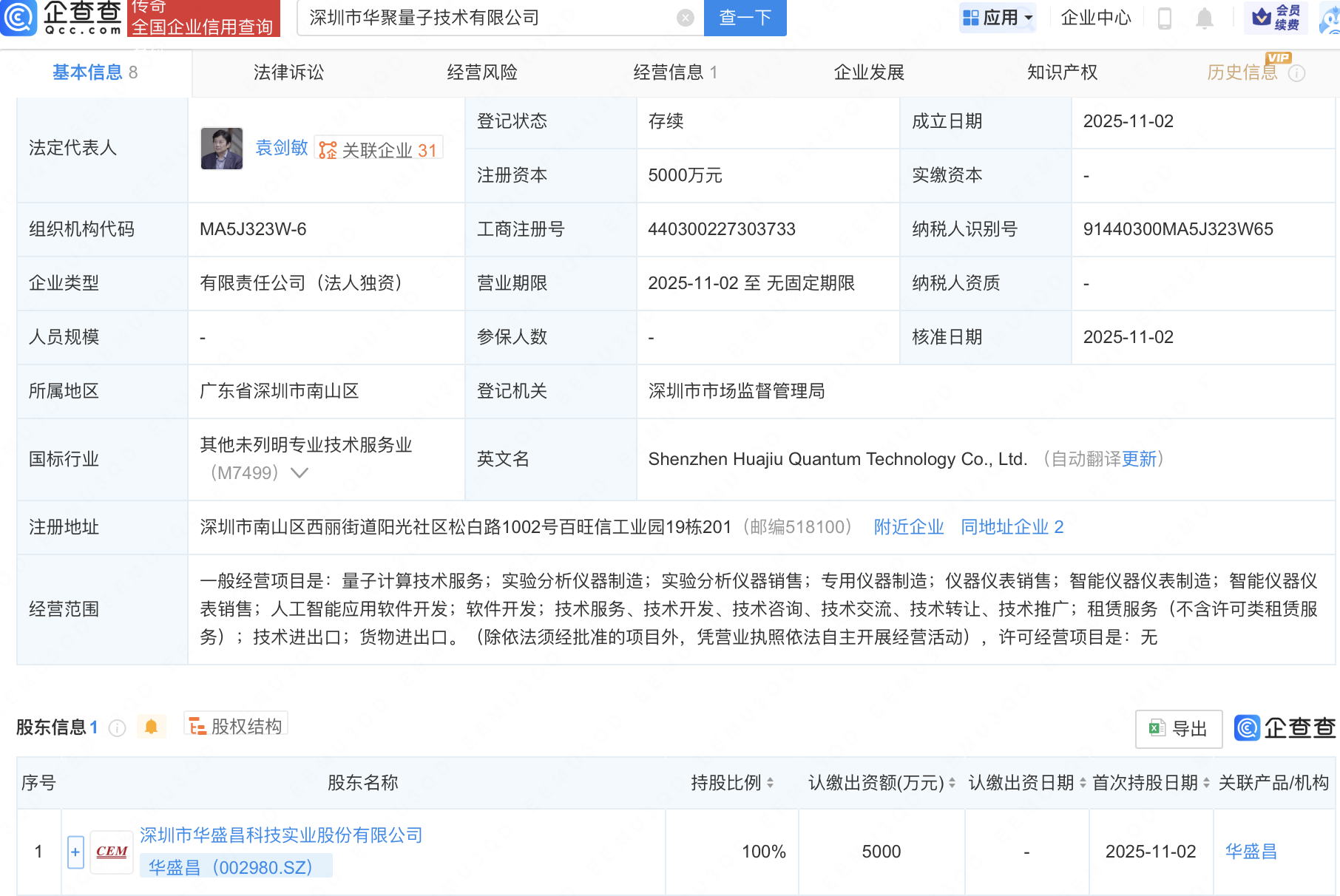
Task: Sort by 认缴出资额 column
Action: tap(952, 783)
